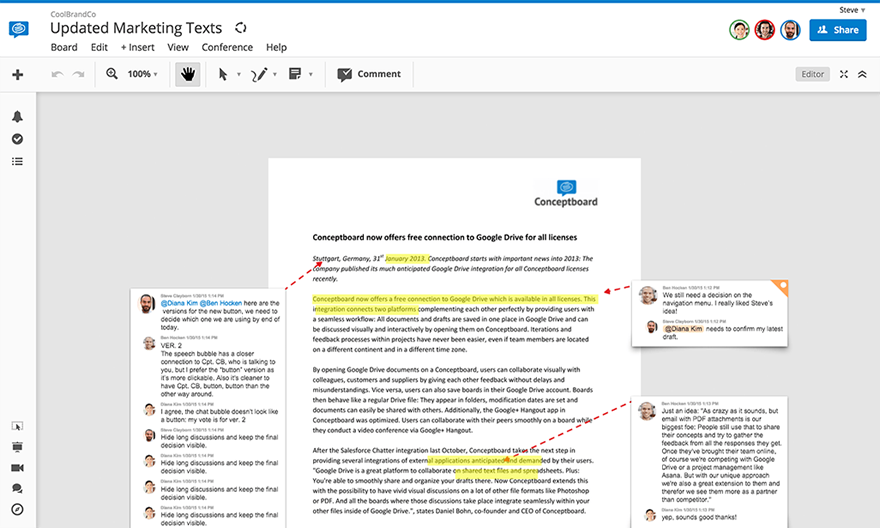Click the red-ringed participant avatar
The height and width of the screenshot is (528, 880).
[764, 30]
